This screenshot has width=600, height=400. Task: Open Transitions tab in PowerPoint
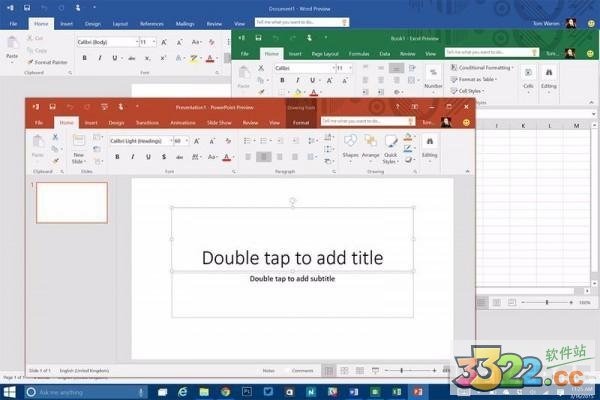tap(147, 122)
